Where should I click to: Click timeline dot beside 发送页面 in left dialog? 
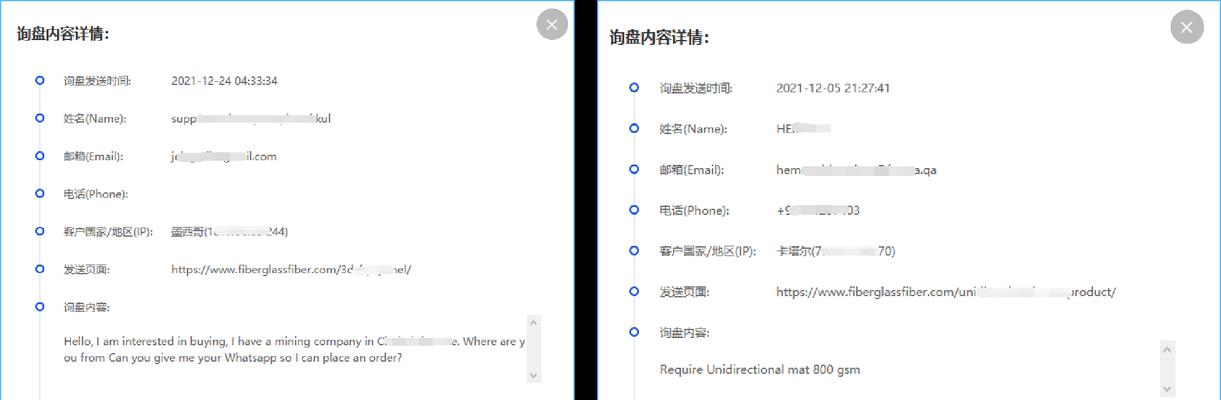tap(39, 269)
